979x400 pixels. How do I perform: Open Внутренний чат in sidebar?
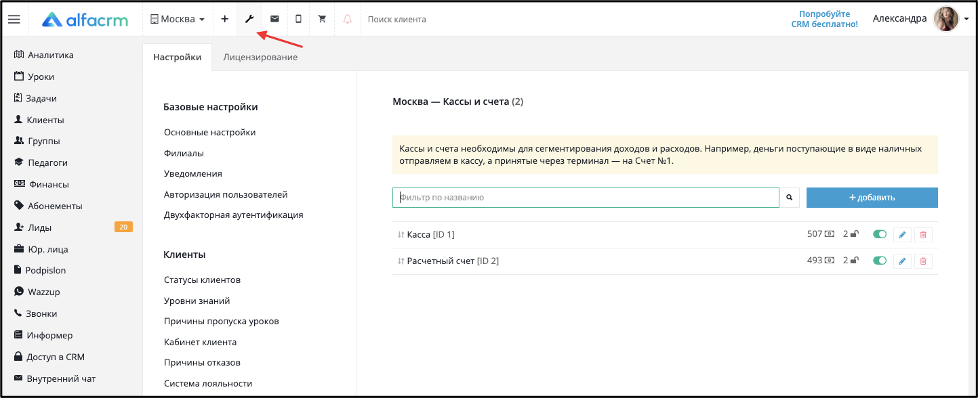[x=54, y=378]
